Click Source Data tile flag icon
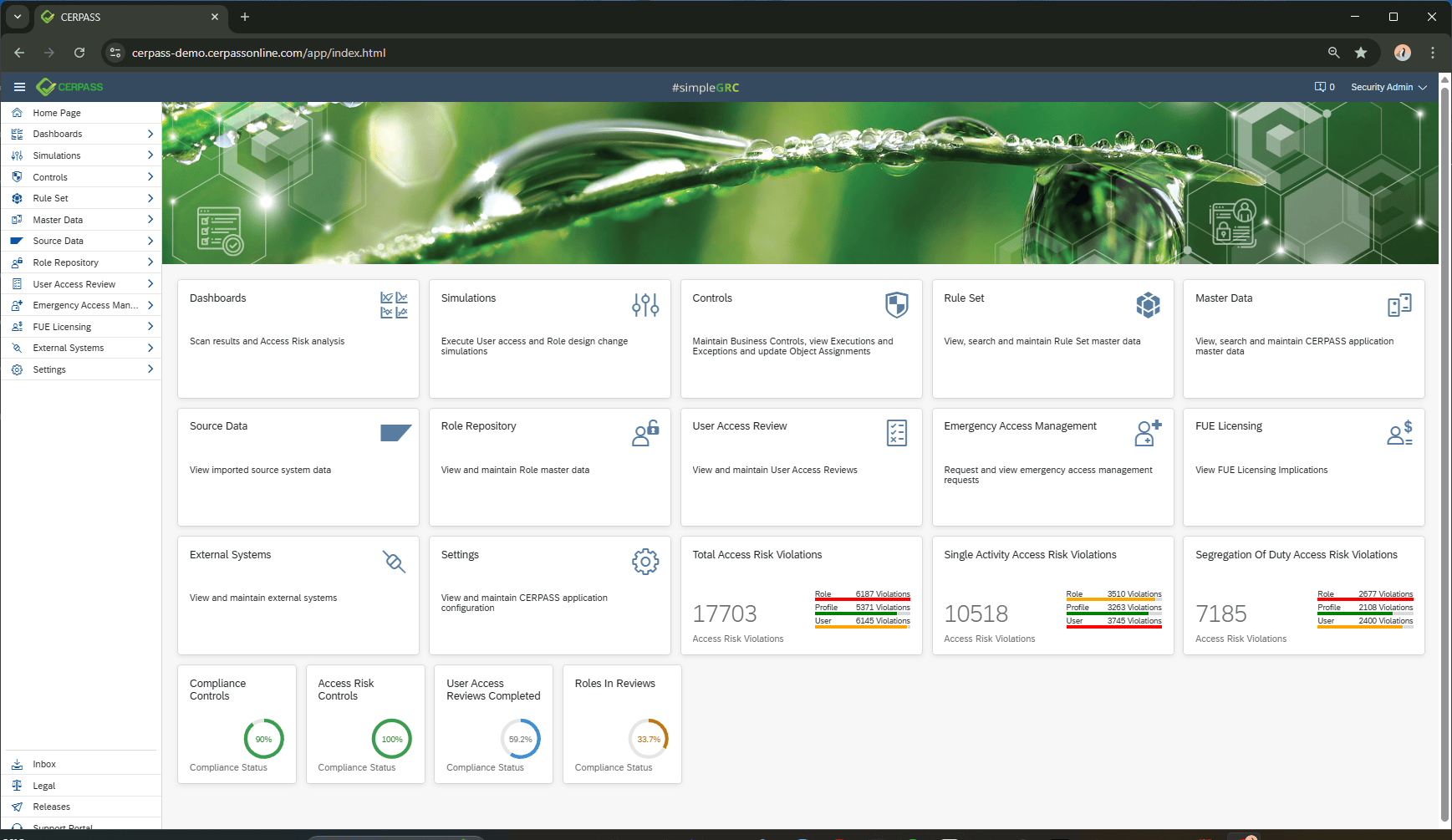The image size is (1452, 840). [395, 433]
